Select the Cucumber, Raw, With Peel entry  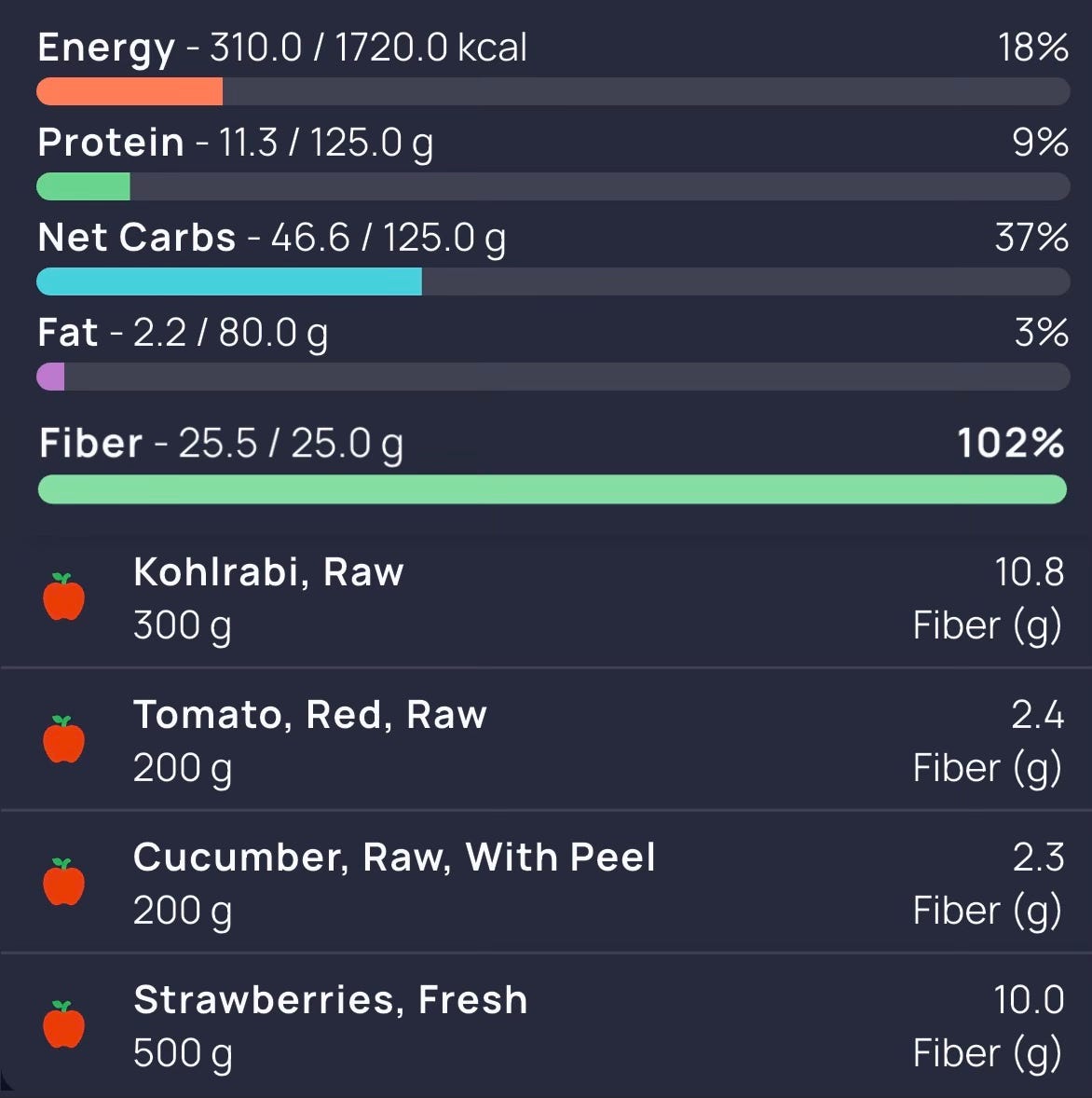[x=546, y=883]
